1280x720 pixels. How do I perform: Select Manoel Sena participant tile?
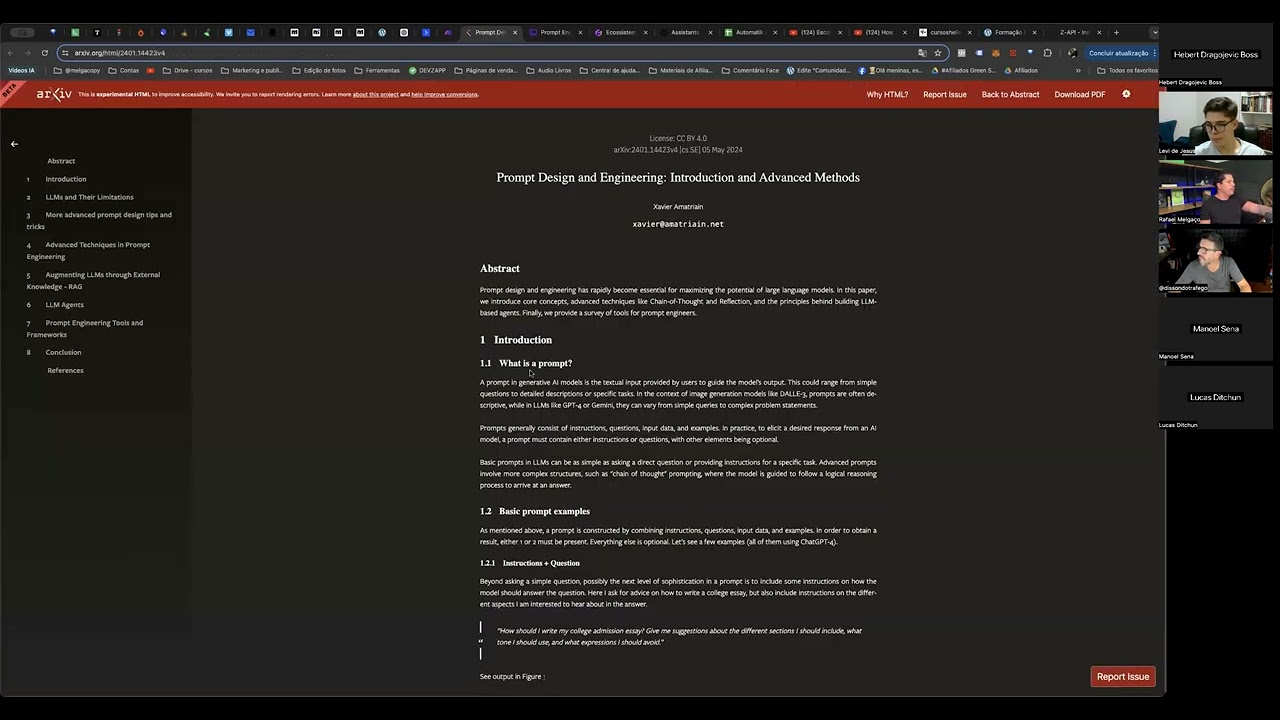[x=1215, y=329]
